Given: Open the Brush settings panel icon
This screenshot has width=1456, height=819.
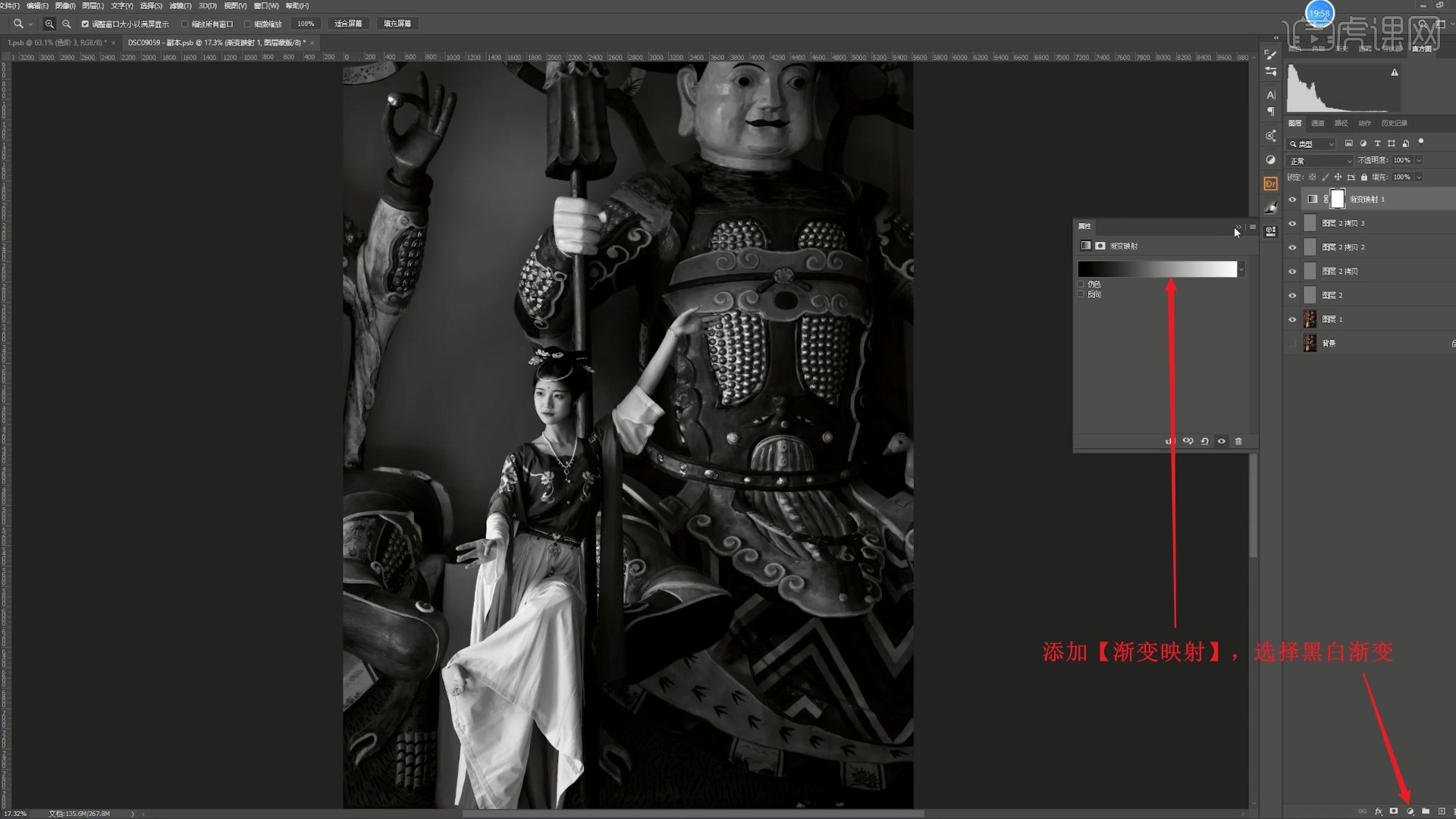Looking at the screenshot, I should pos(1271,55).
